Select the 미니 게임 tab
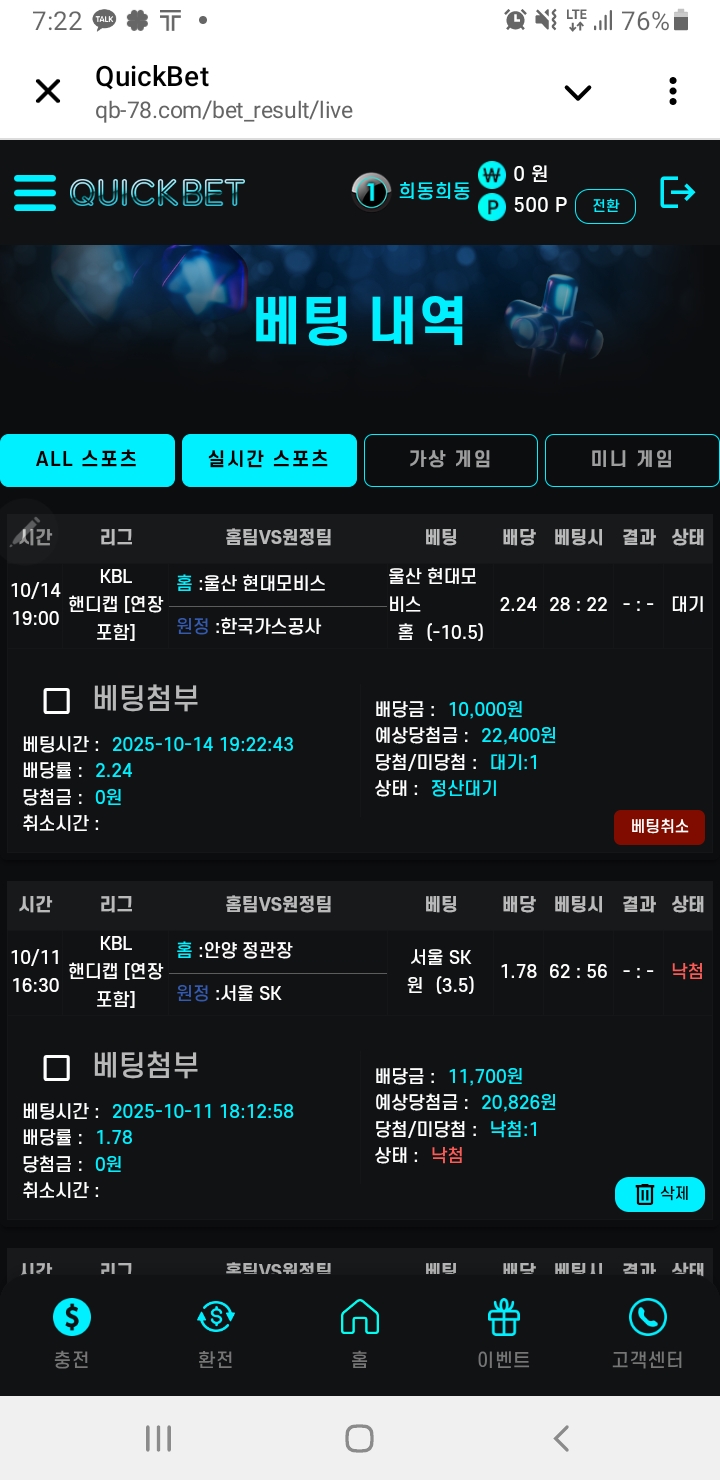The height and width of the screenshot is (1480, 720). [631, 460]
